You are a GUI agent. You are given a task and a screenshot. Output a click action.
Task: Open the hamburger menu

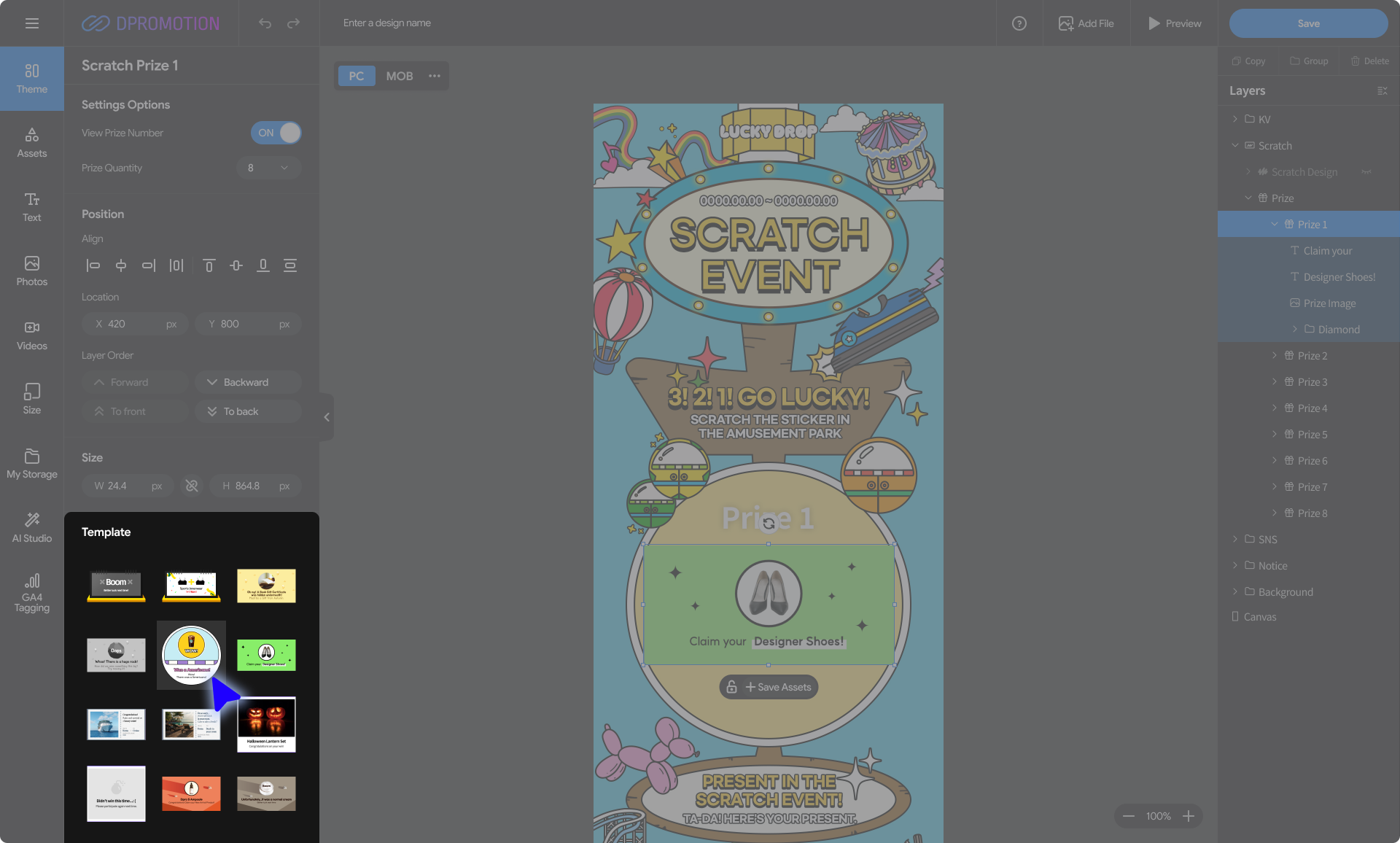point(31,23)
